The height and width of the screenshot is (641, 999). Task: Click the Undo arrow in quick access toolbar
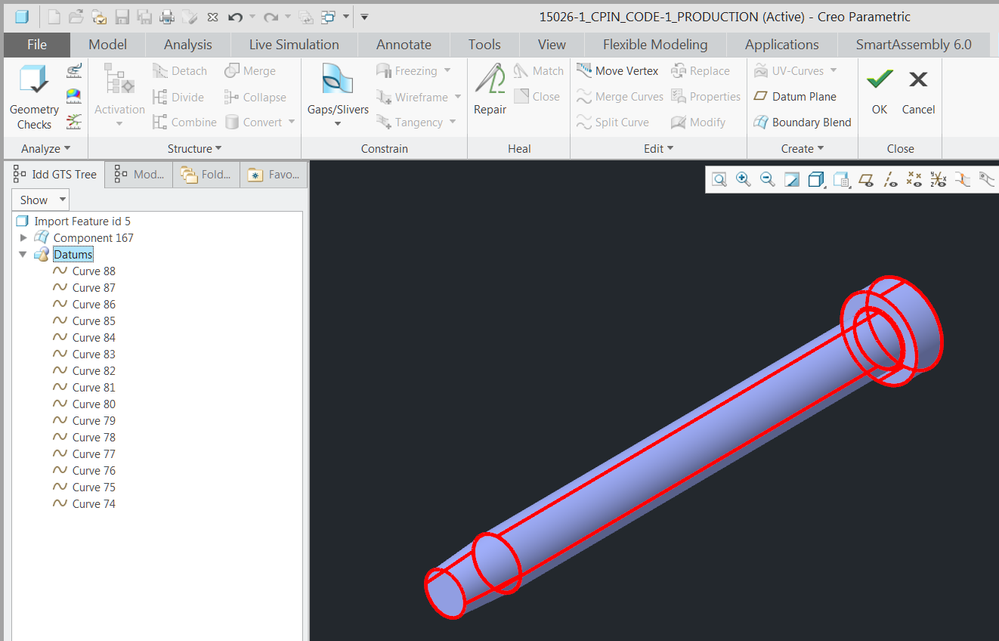pos(235,17)
